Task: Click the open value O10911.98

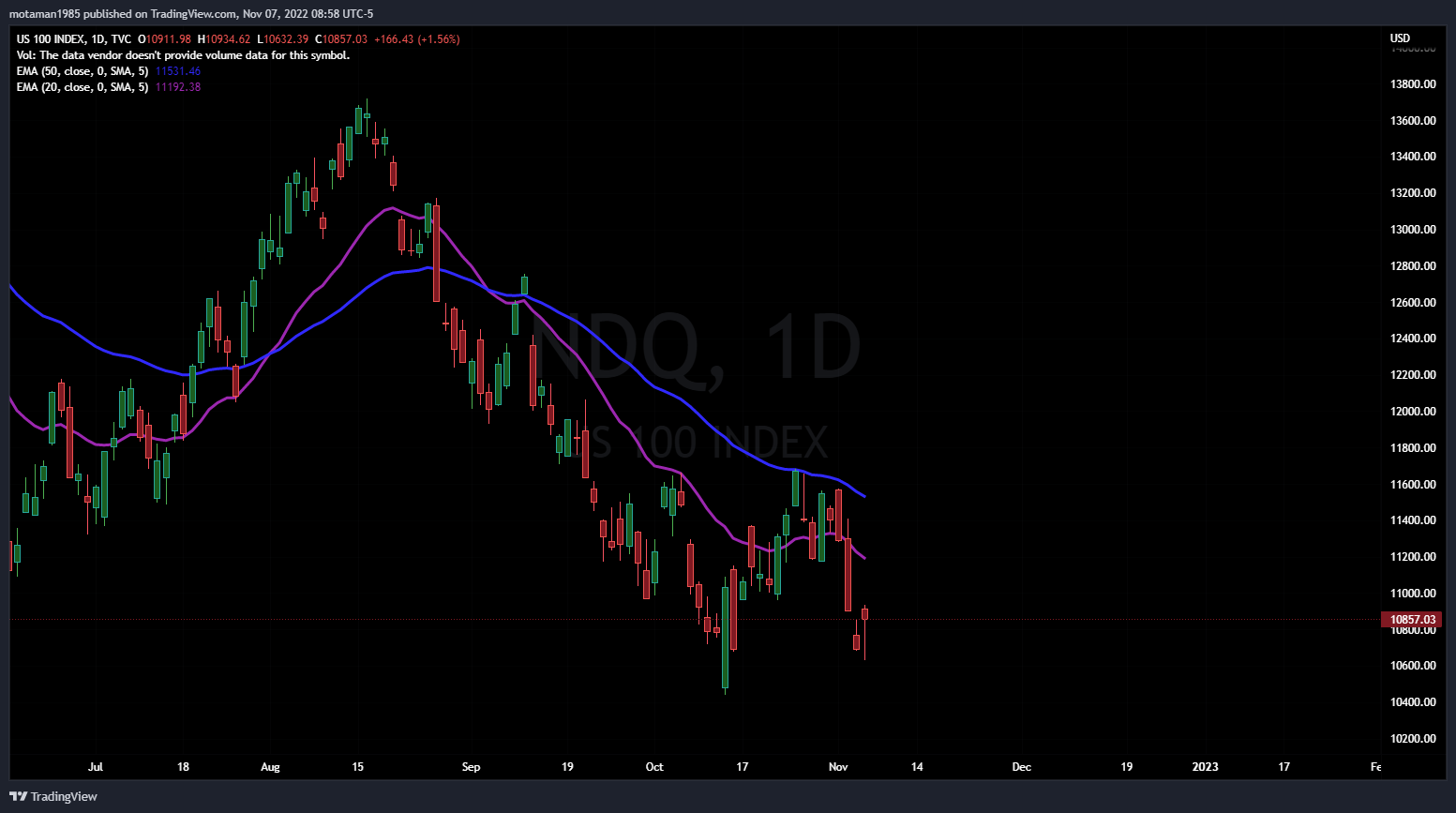Action: point(164,39)
